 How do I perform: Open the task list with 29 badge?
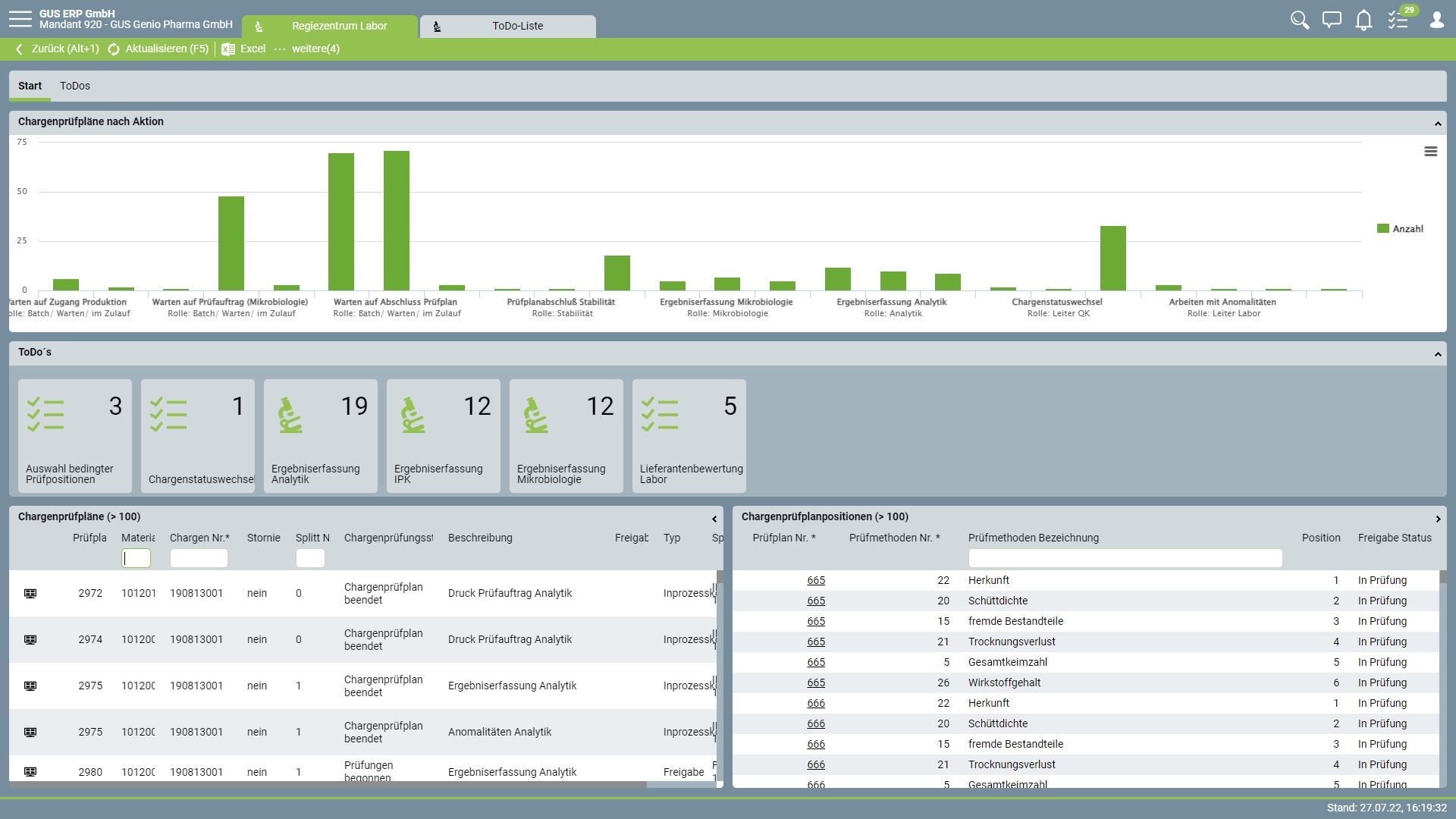1398,20
